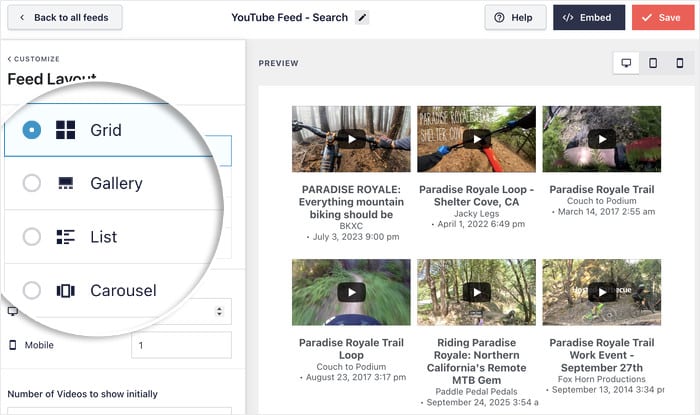Viewport: 700px width, 415px height.
Task: Switch preview to mobile view icon
Action: pos(680,63)
